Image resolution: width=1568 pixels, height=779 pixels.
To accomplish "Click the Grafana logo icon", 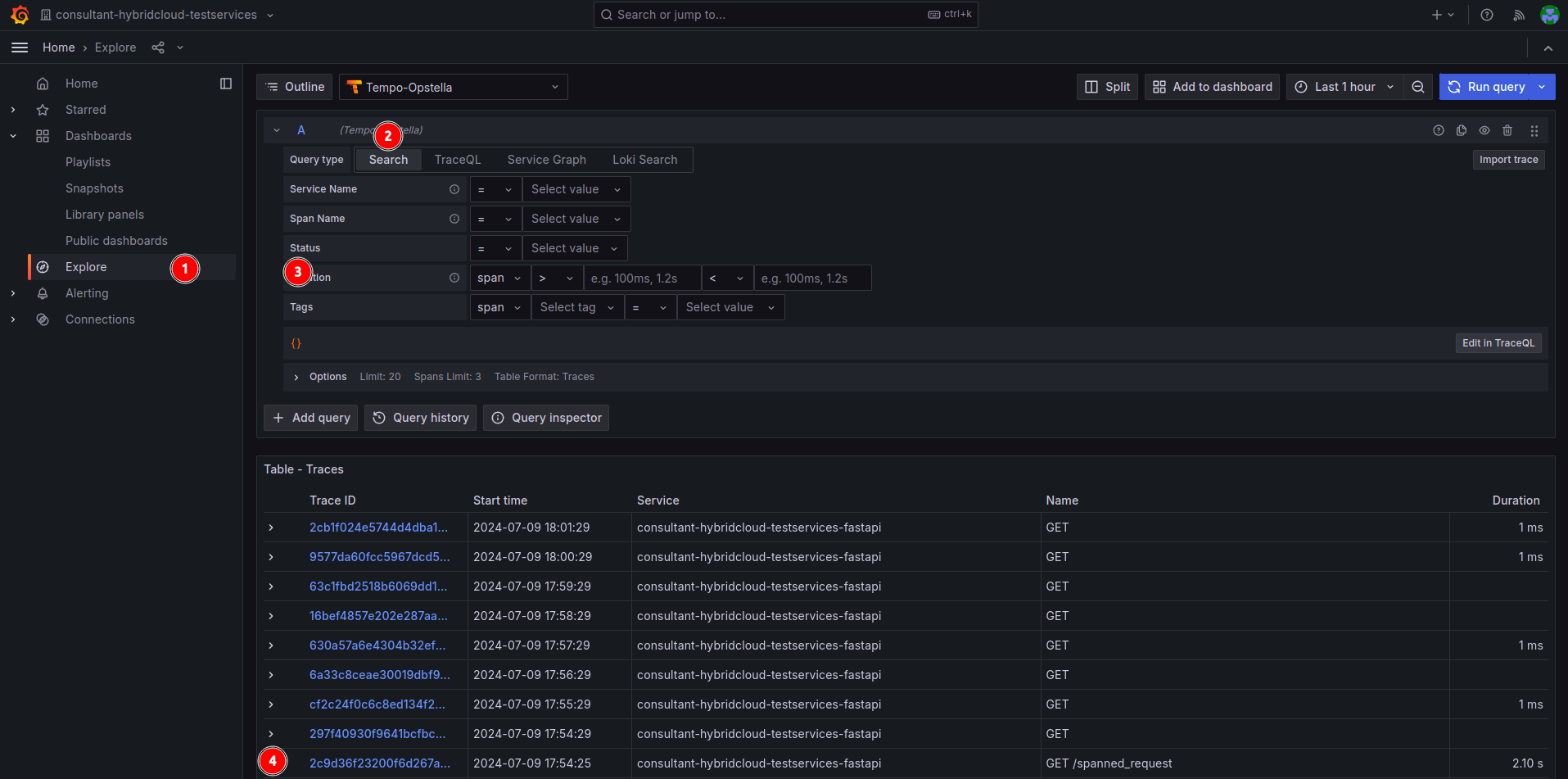I will click(20, 15).
